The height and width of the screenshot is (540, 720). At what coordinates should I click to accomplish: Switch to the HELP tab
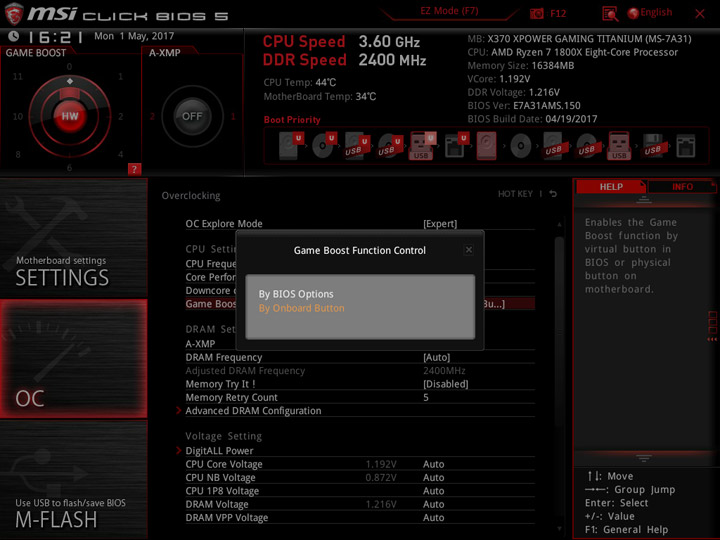click(x=611, y=186)
